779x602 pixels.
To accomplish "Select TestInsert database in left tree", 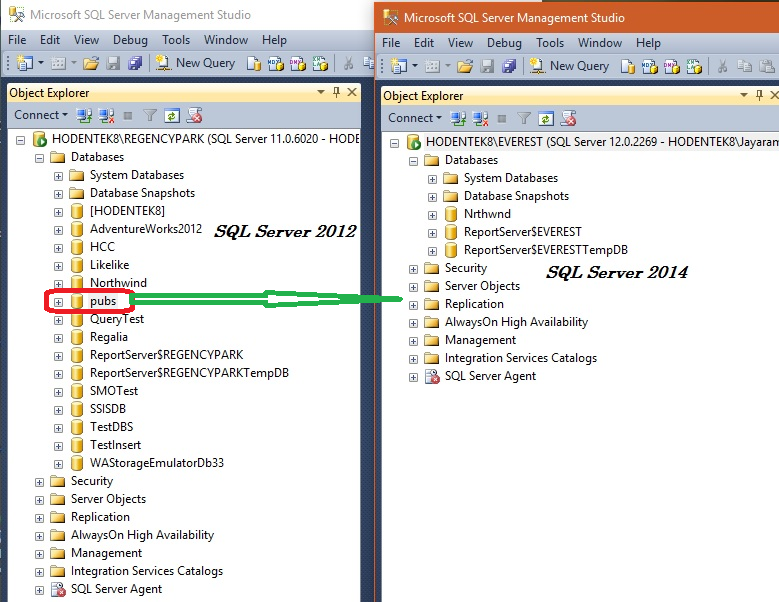I will [115, 445].
